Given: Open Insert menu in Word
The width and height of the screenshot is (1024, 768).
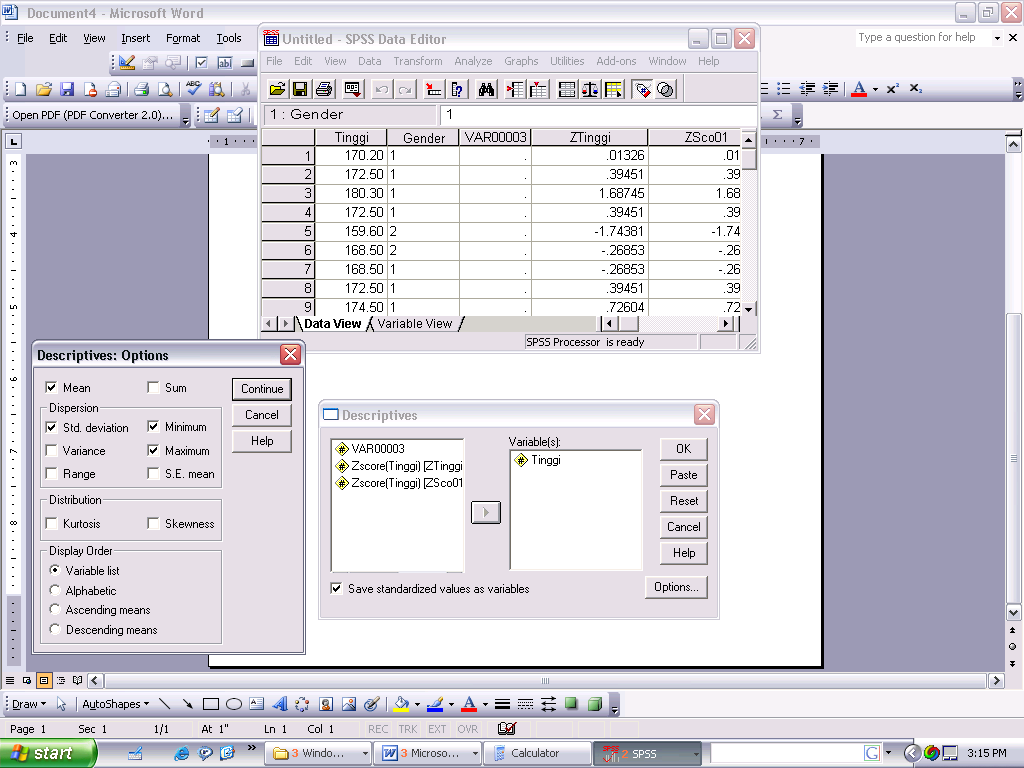Looking at the screenshot, I should pyautogui.click(x=135, y=38).
